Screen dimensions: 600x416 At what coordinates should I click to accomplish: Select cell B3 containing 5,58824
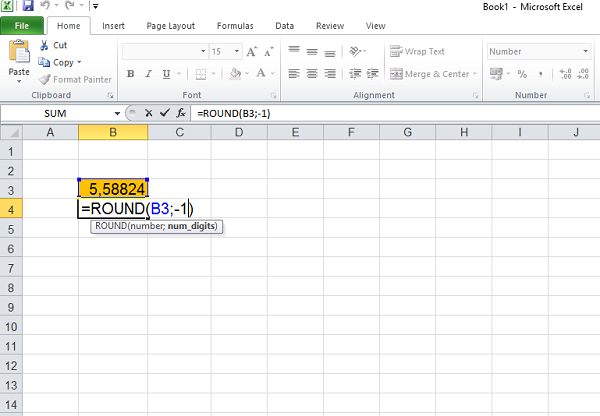coord(113,187)
